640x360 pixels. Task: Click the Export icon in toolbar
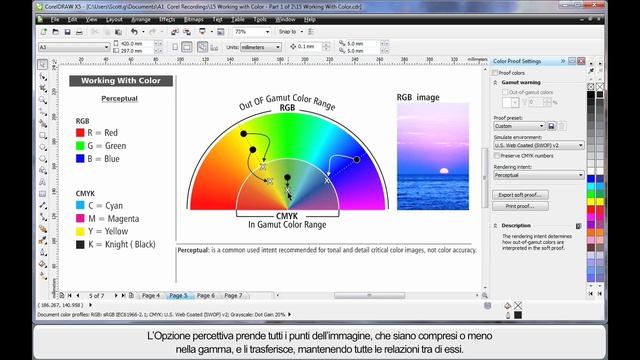[187, 32]
